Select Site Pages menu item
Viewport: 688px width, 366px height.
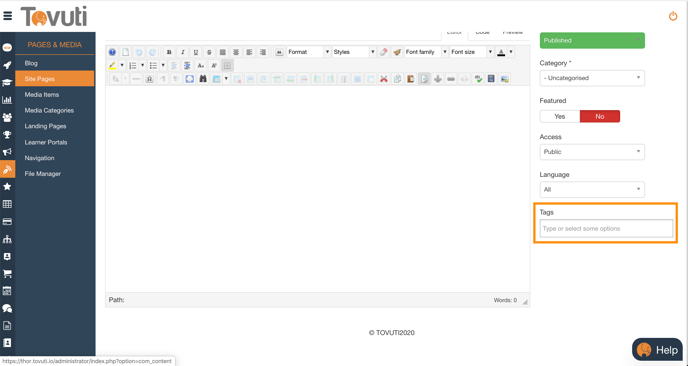coord(55,79)
